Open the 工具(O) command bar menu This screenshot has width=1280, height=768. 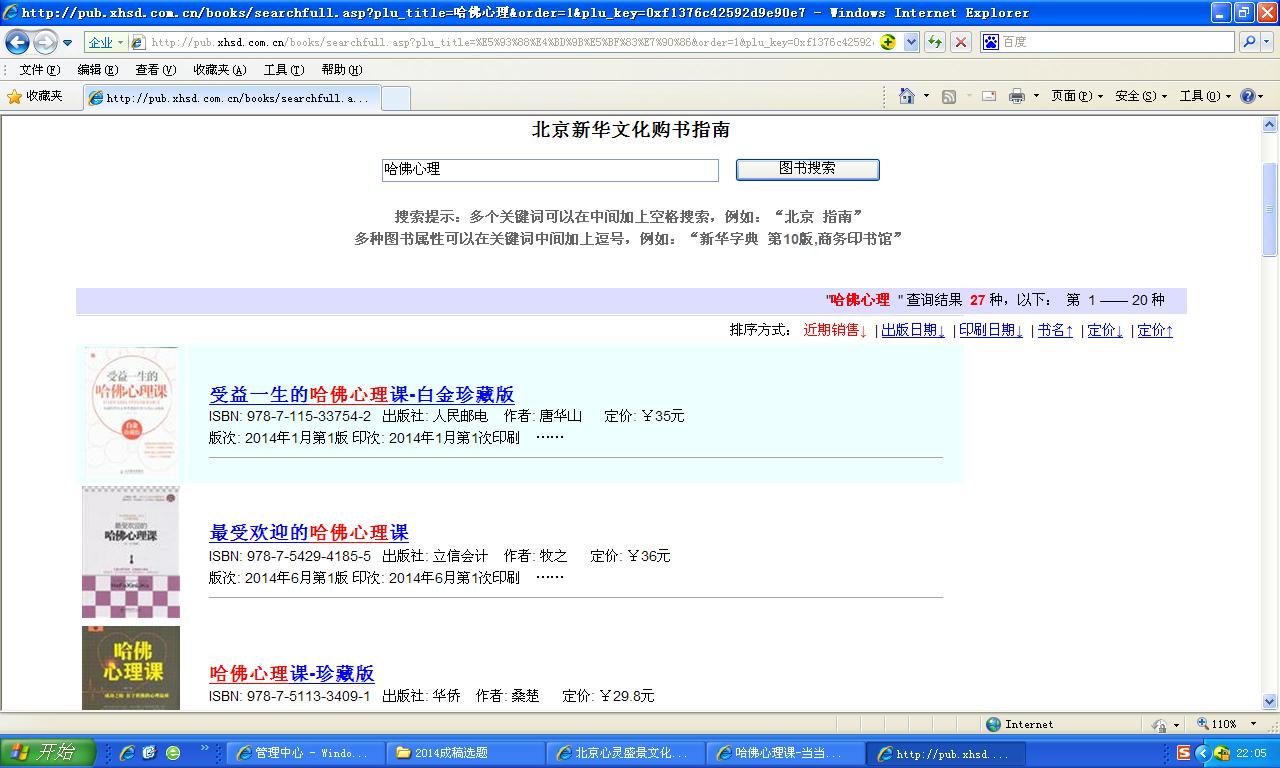coord(1205,96)
